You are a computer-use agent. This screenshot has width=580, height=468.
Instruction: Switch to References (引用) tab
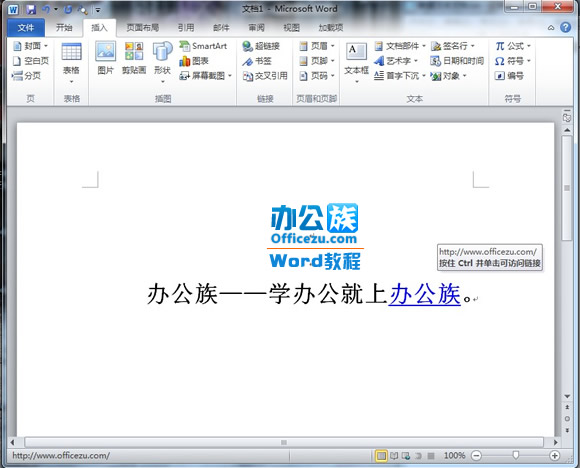point(186,27)
